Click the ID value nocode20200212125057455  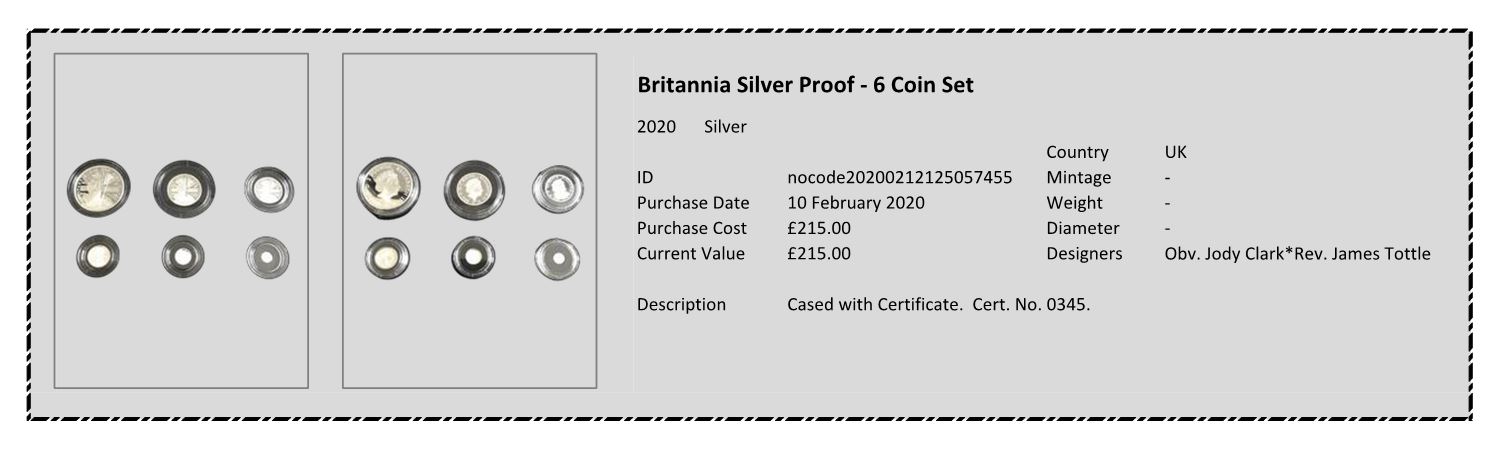tap(899, 178)
